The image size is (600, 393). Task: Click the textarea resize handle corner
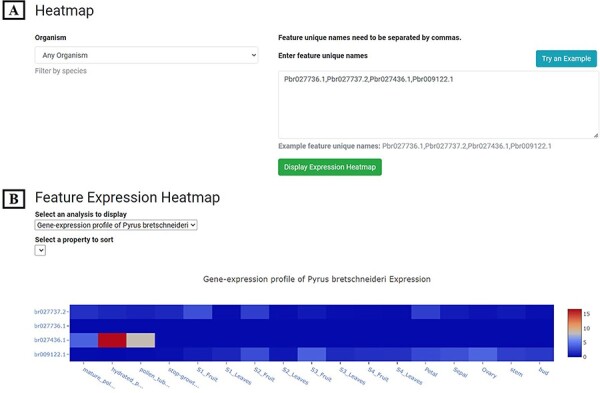point(595,135)
